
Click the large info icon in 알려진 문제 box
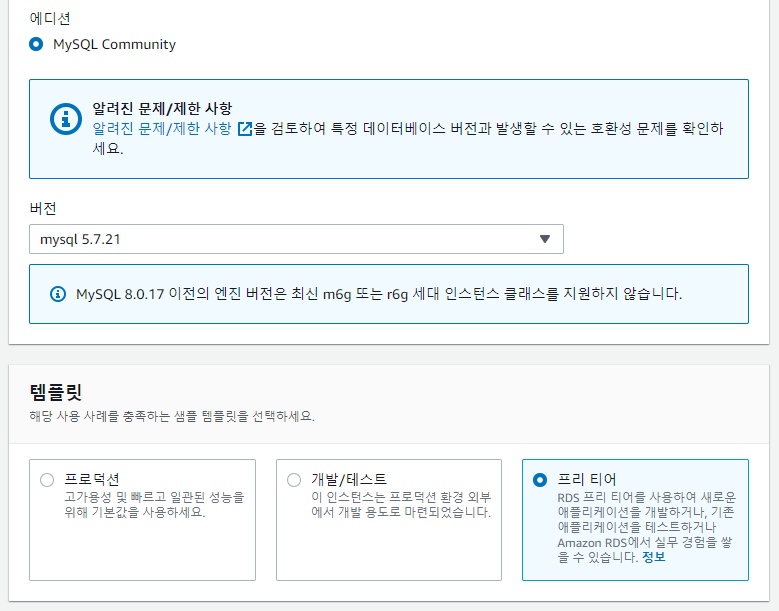pyautogui.click(x=66, y=119)
